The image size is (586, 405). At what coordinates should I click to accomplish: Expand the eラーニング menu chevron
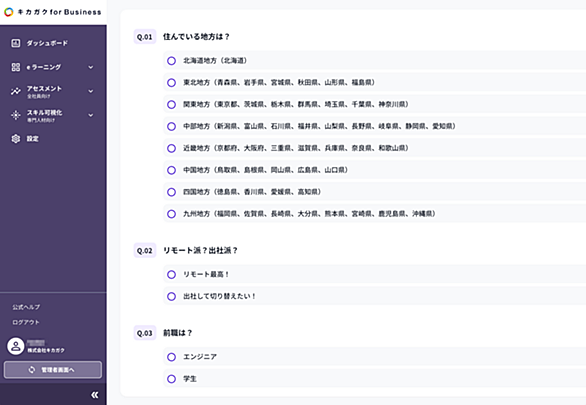(x=91, y=67)
